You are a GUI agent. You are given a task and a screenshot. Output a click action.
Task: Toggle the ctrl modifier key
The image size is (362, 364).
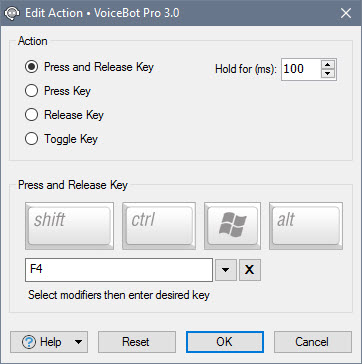coord(159,226)
